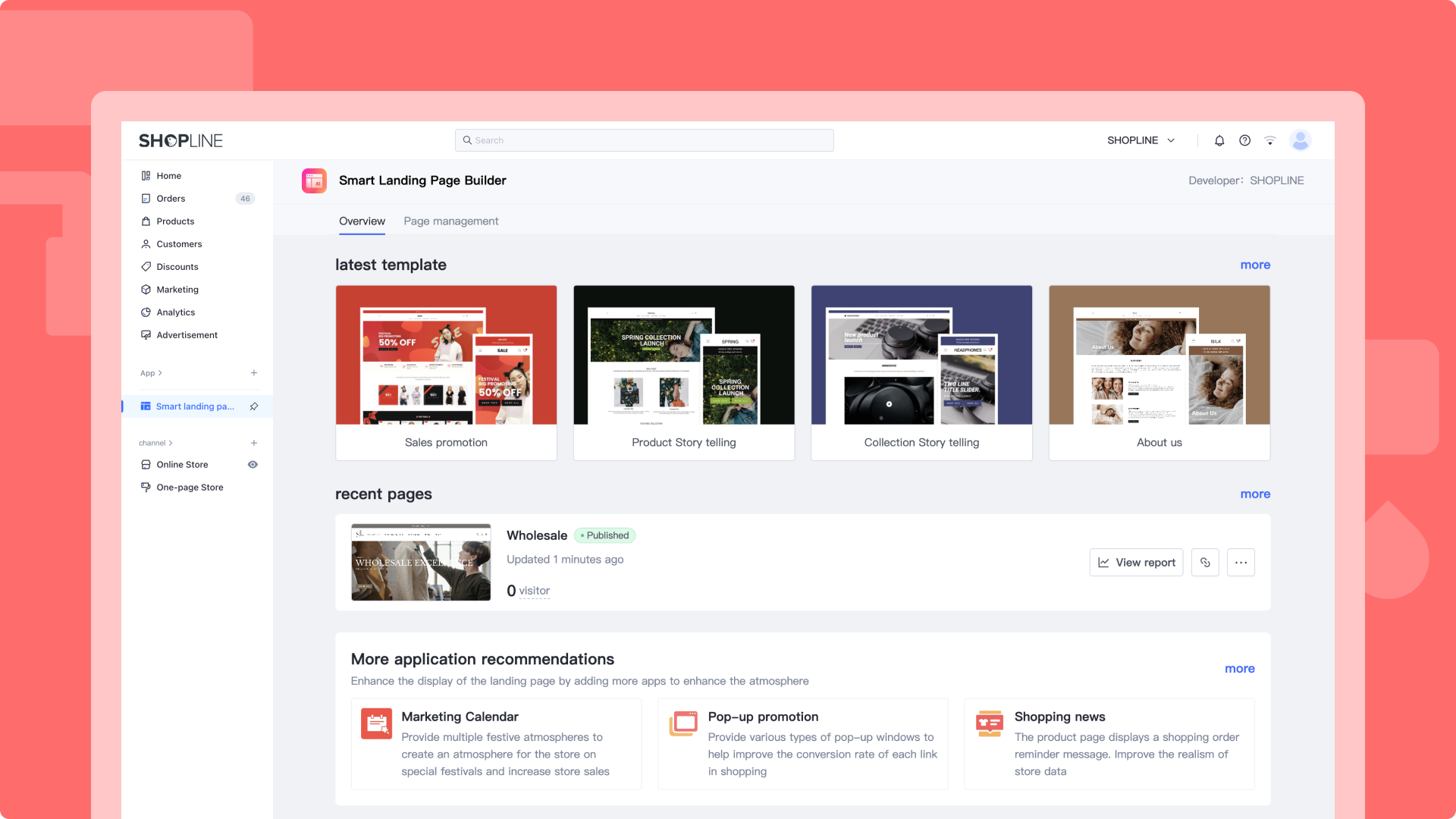Click more link beside latest template
1456x819 pixels.
click(1255, 265)
